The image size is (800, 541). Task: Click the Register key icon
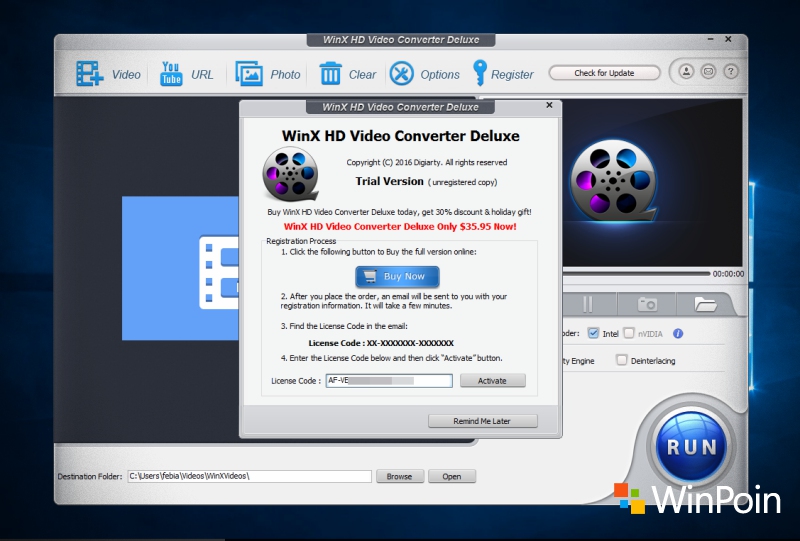[x=480, y=73]
